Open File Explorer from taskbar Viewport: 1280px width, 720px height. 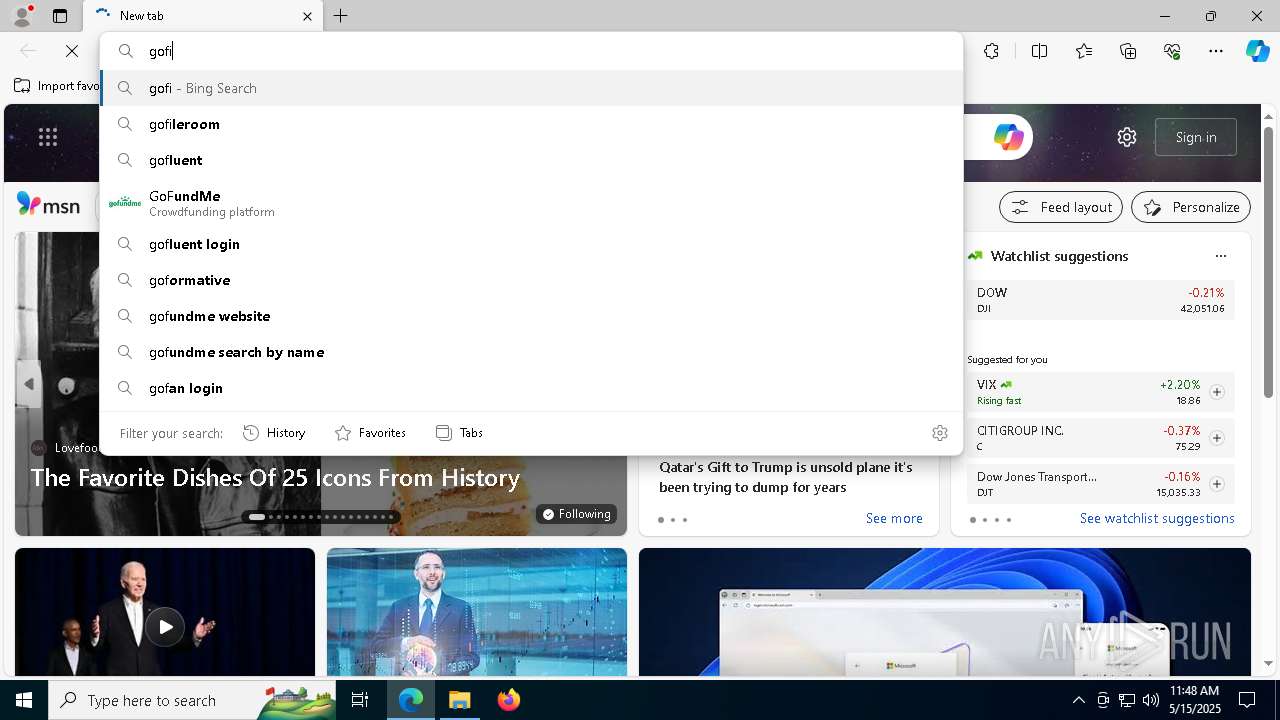coord(460,700)
